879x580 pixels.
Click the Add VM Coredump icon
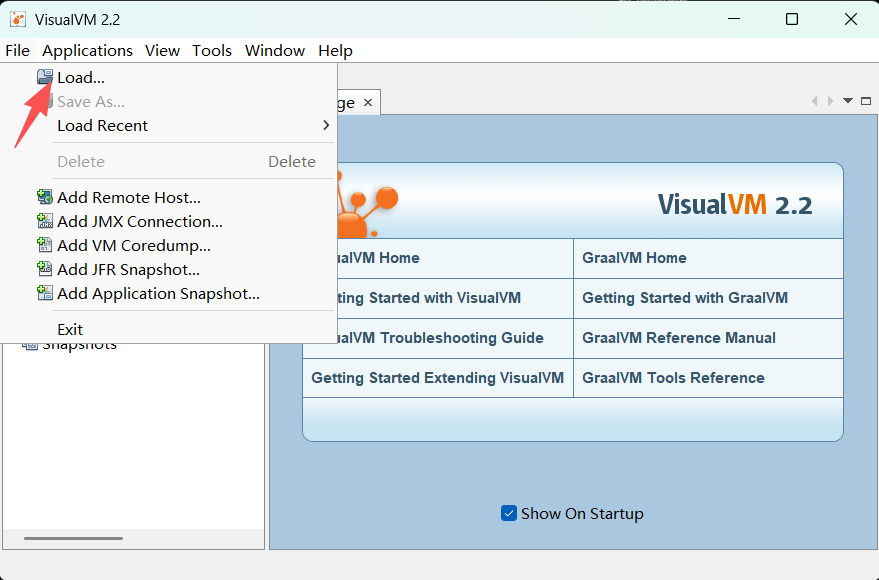click(45, 245)
